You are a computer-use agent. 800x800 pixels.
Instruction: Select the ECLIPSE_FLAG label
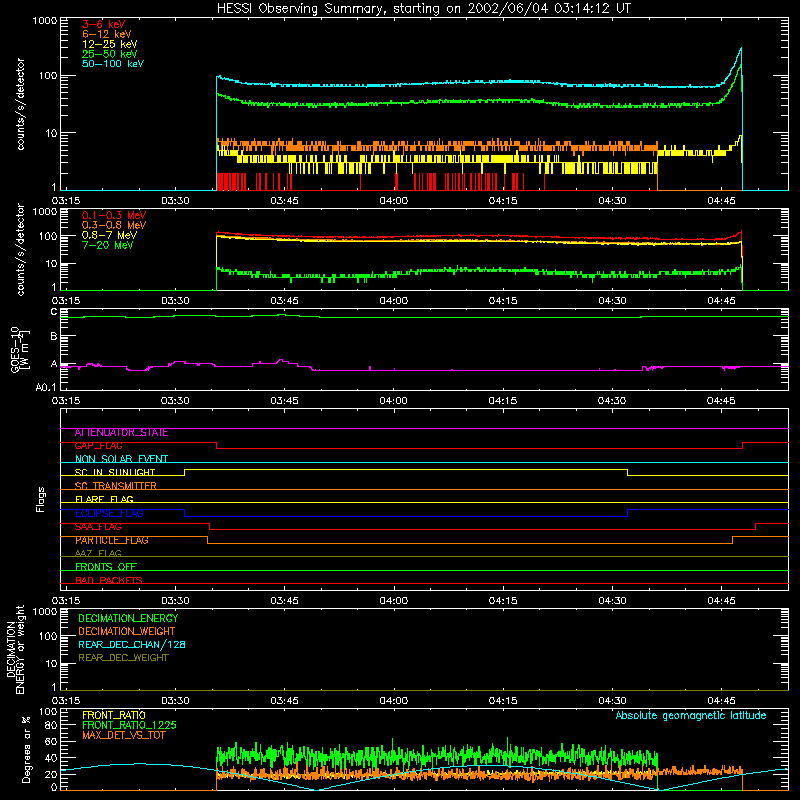[109, 513]
